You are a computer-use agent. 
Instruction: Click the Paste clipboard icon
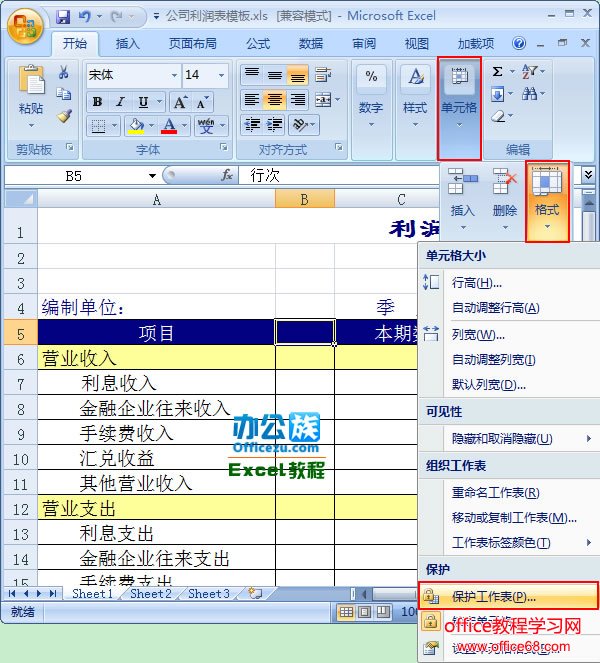(31, 80)
